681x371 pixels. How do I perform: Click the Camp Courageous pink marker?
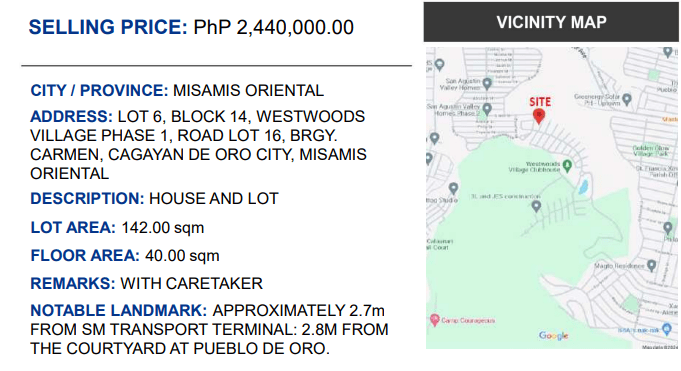434,320
